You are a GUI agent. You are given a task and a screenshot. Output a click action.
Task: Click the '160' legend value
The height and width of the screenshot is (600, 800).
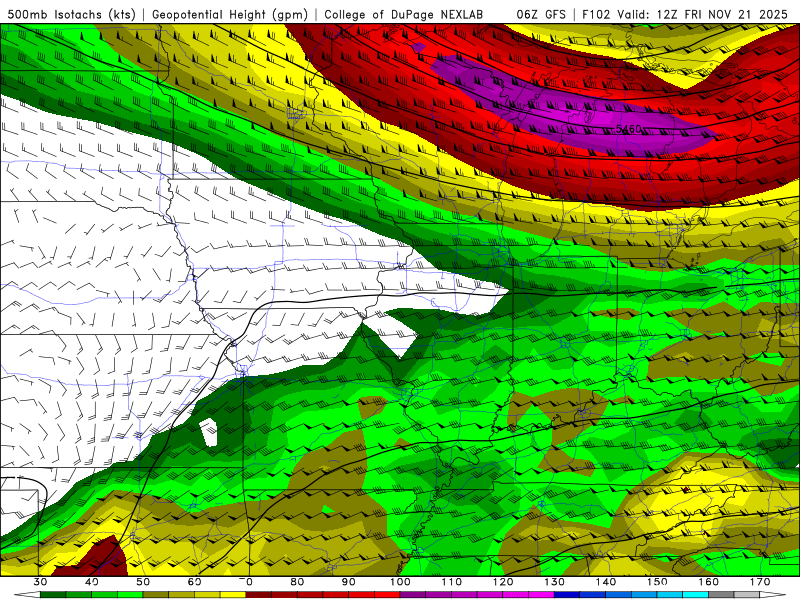(x=708, y=582)
